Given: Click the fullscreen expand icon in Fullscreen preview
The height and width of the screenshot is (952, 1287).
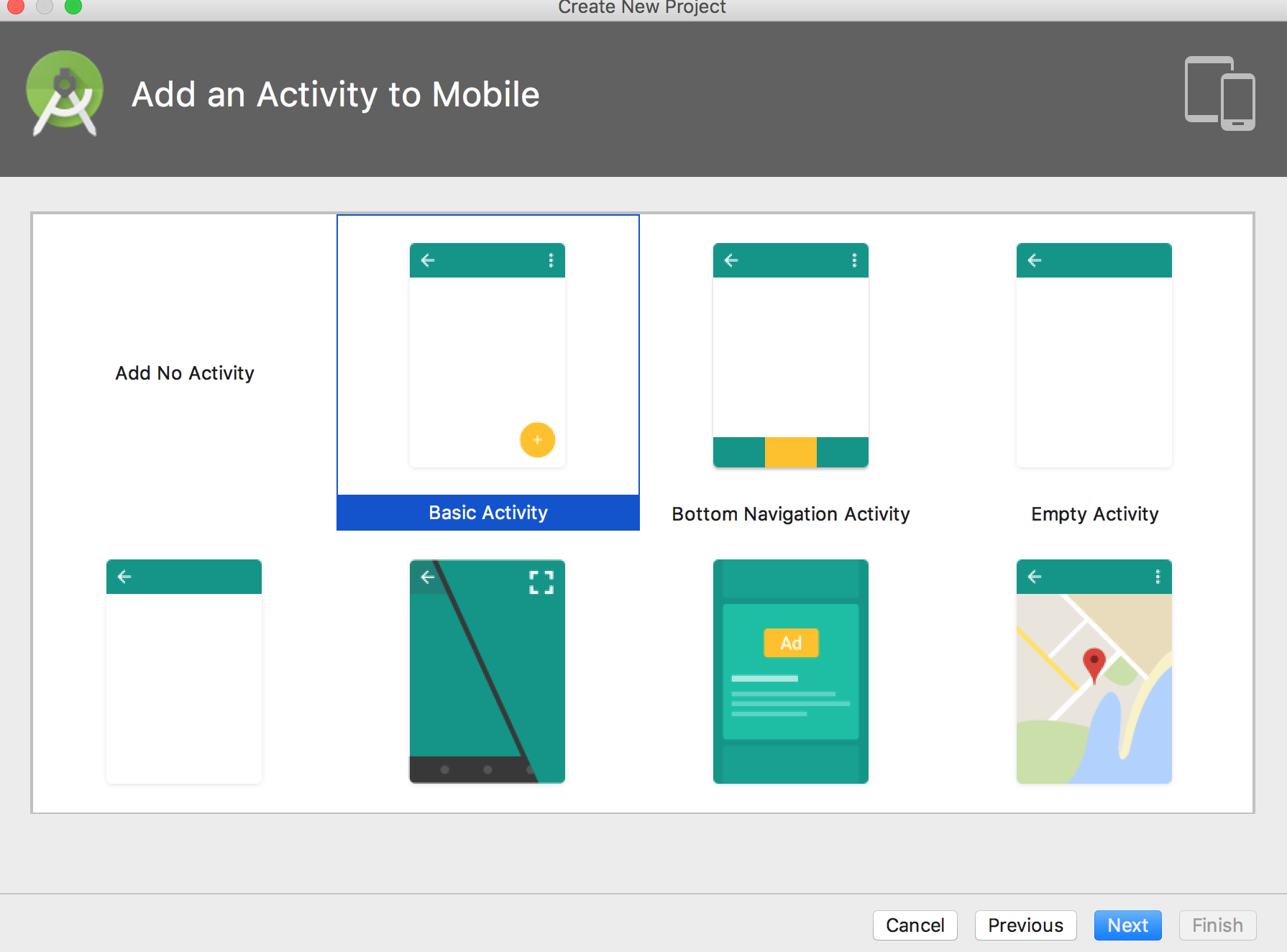Looking at the screenshot, I should (541, 582).
